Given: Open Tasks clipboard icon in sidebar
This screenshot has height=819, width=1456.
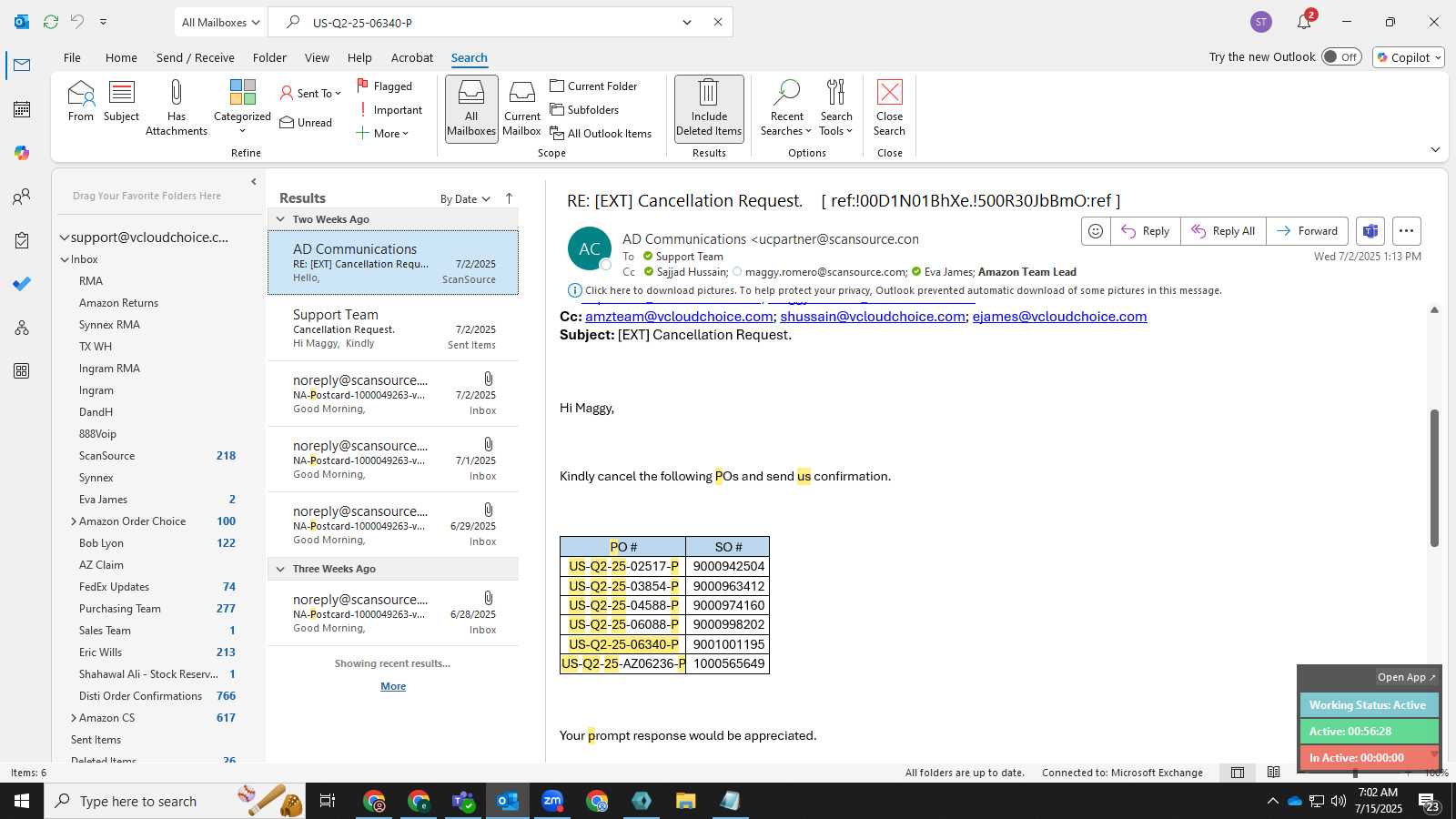Looking at the screenshot, I should click(x=22, y=240).
